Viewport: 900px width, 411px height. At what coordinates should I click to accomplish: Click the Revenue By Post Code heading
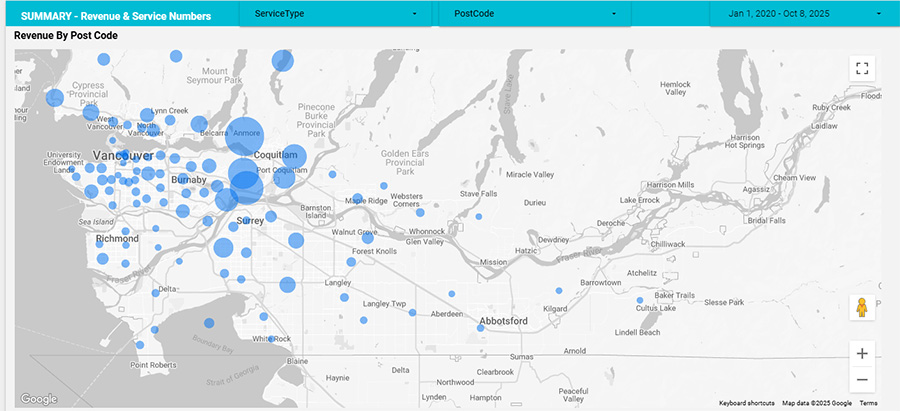coord(71,36)
